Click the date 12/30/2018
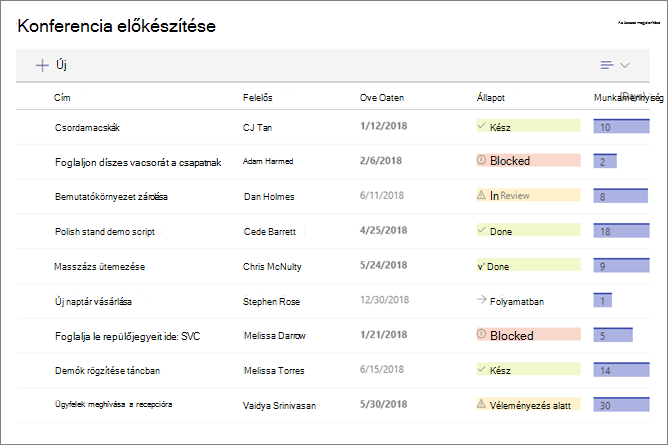This screenshot has width=668, height=445. 384,300
